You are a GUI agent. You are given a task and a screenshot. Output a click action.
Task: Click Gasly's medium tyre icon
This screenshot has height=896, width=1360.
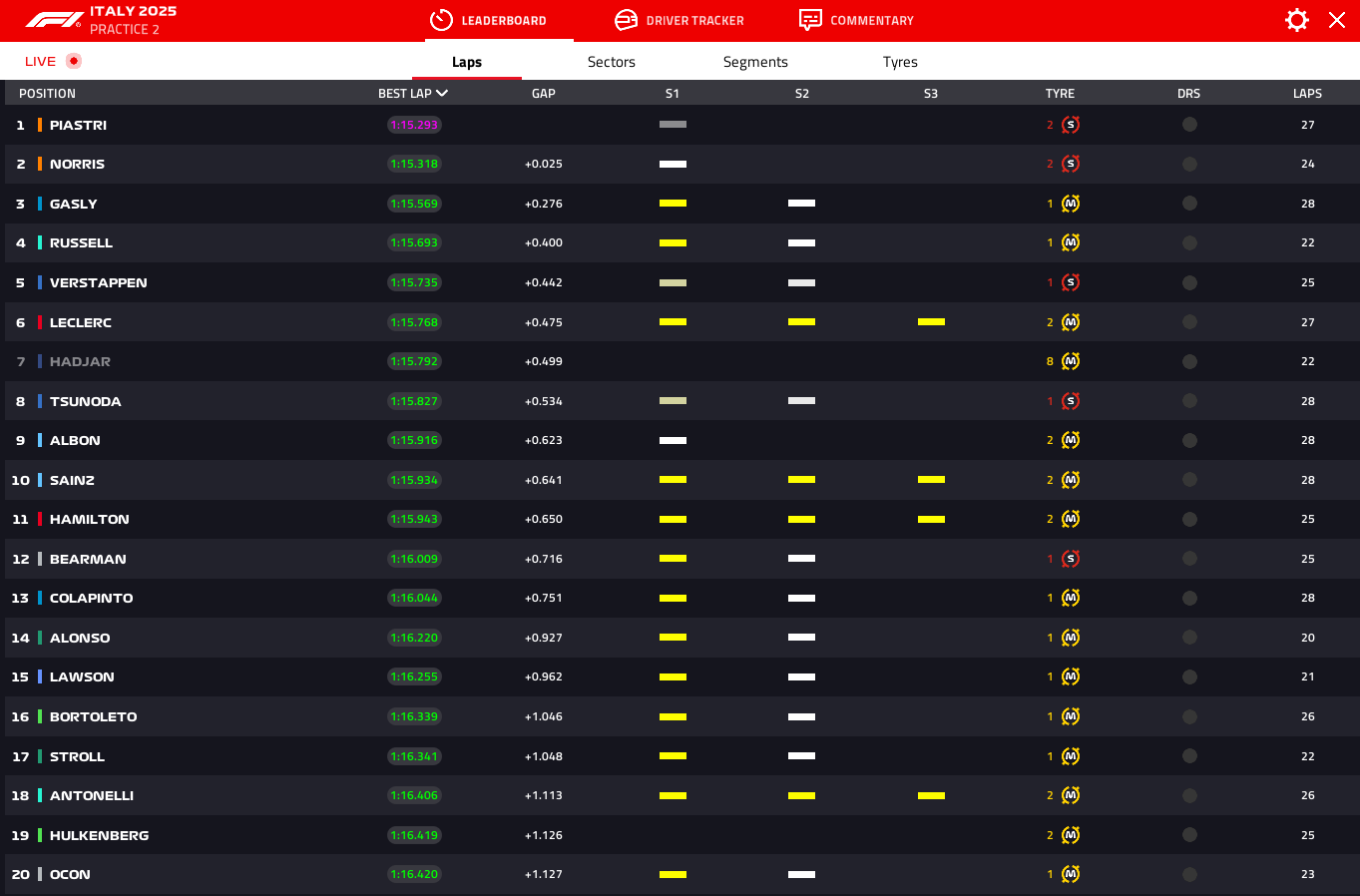pos(1071,204)
